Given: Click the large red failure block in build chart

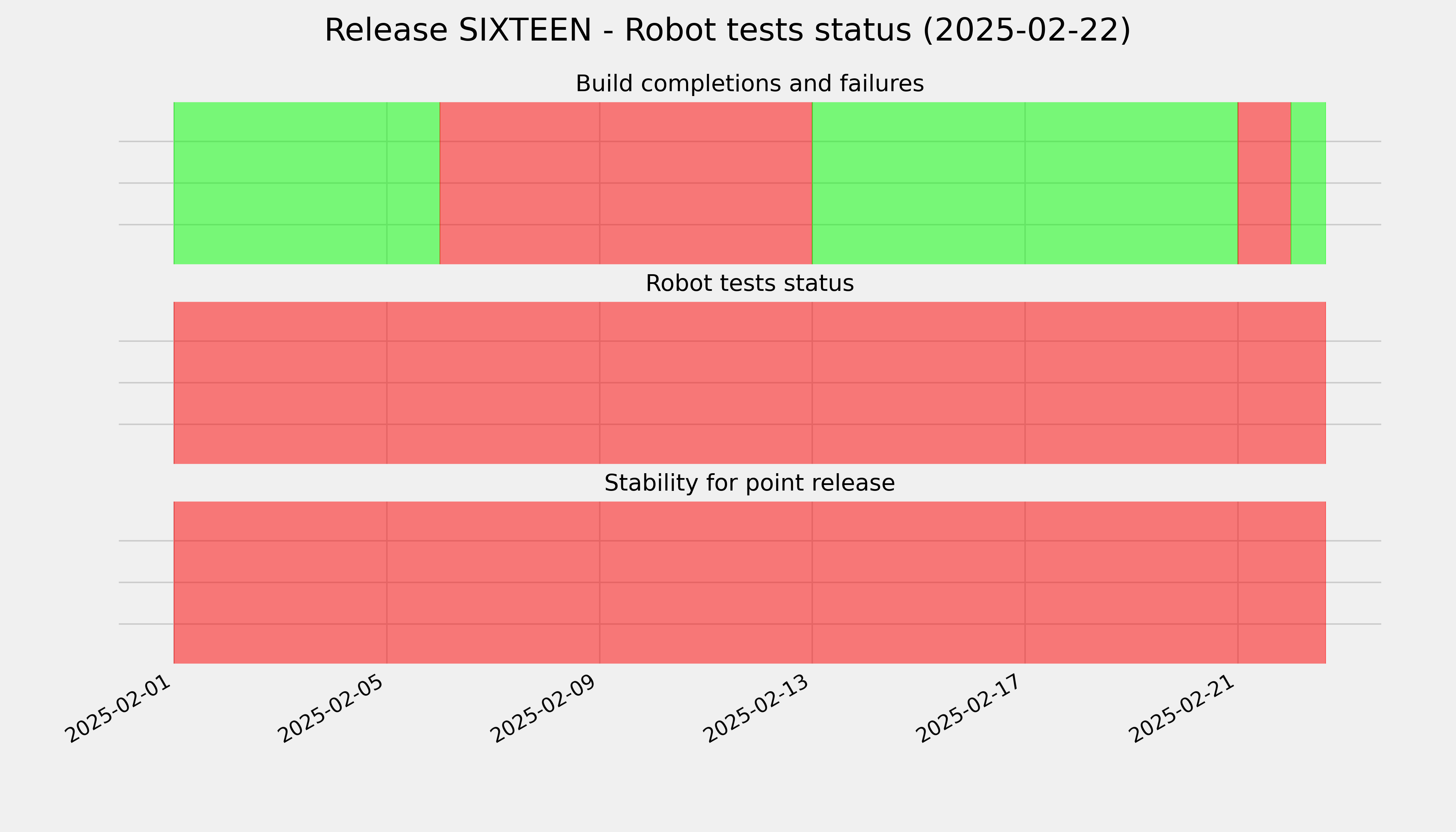Looking at the screenshot, I should click(626, 183).
